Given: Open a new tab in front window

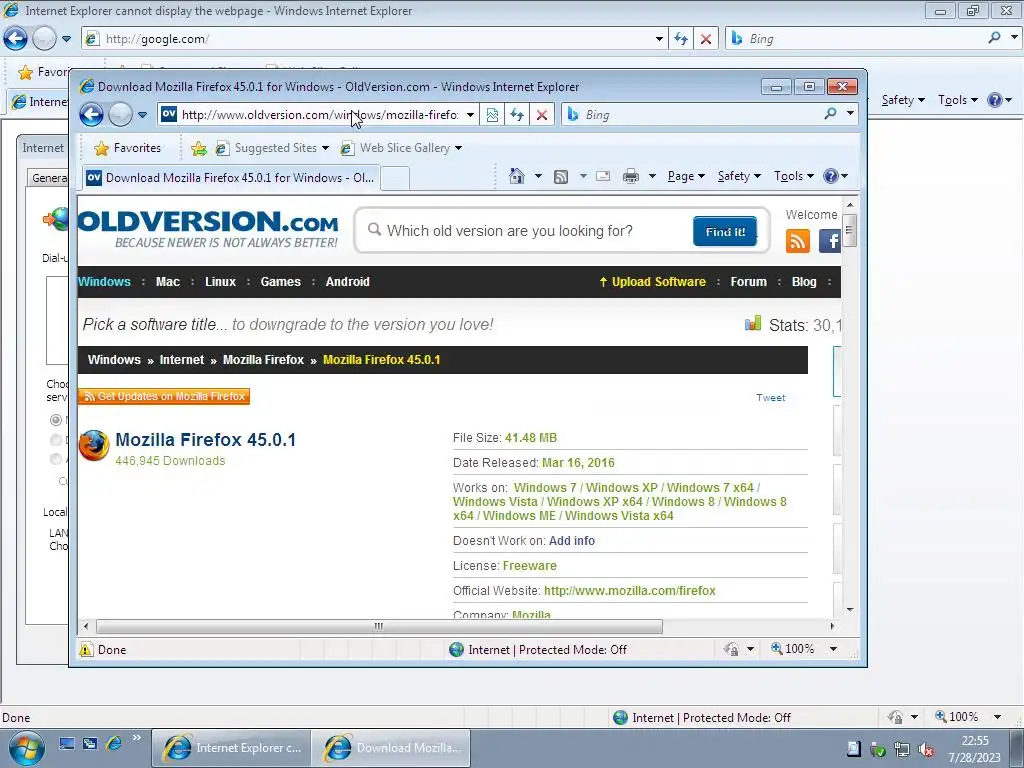Looking at the screenshot, I should 394,178.
